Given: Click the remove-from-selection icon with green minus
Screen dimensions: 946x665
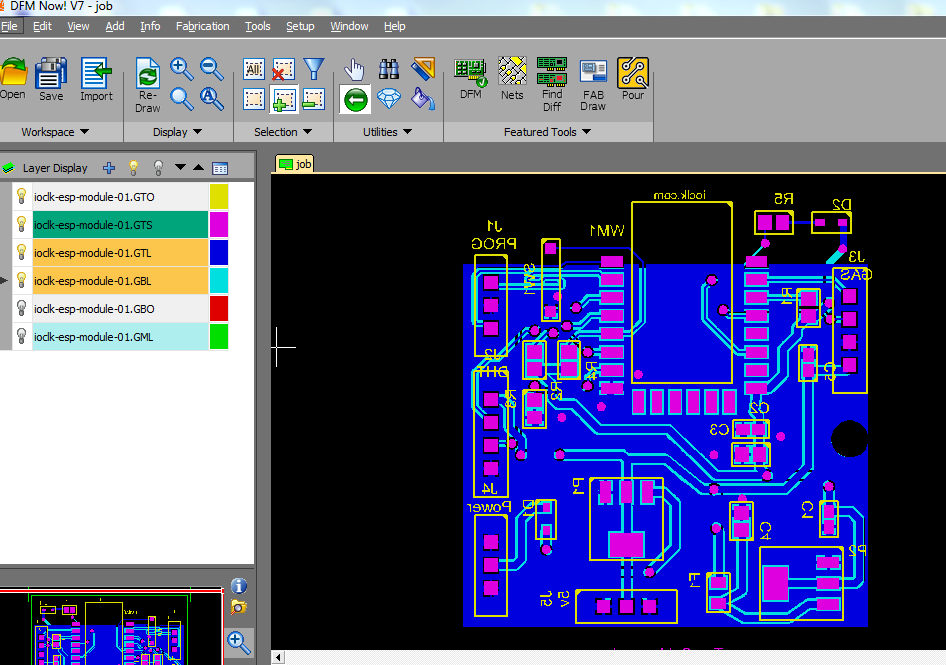Looking at the screenshot, I should point(314,99).
